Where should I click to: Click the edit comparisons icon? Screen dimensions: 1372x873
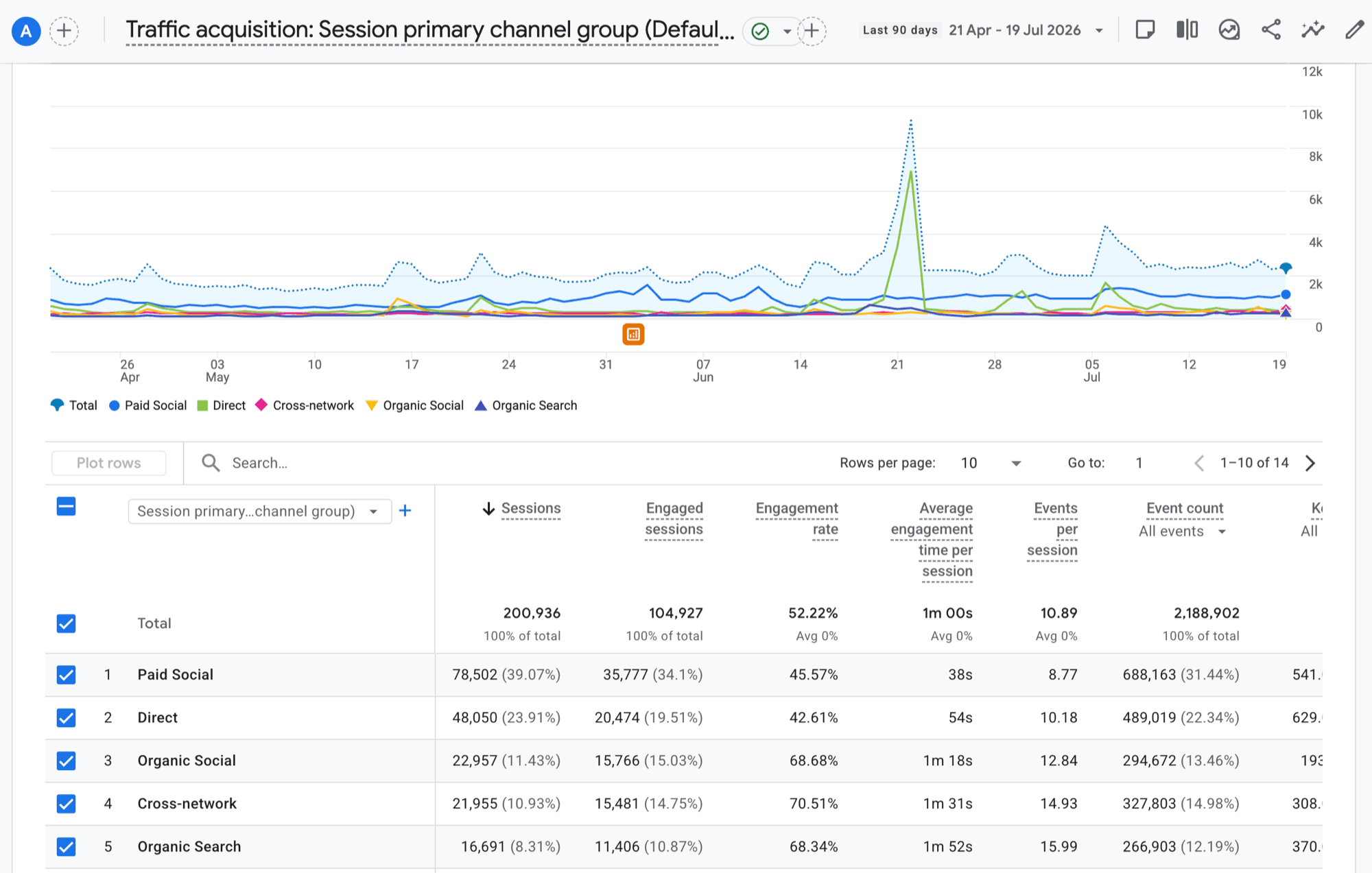tap(1187, 30)
